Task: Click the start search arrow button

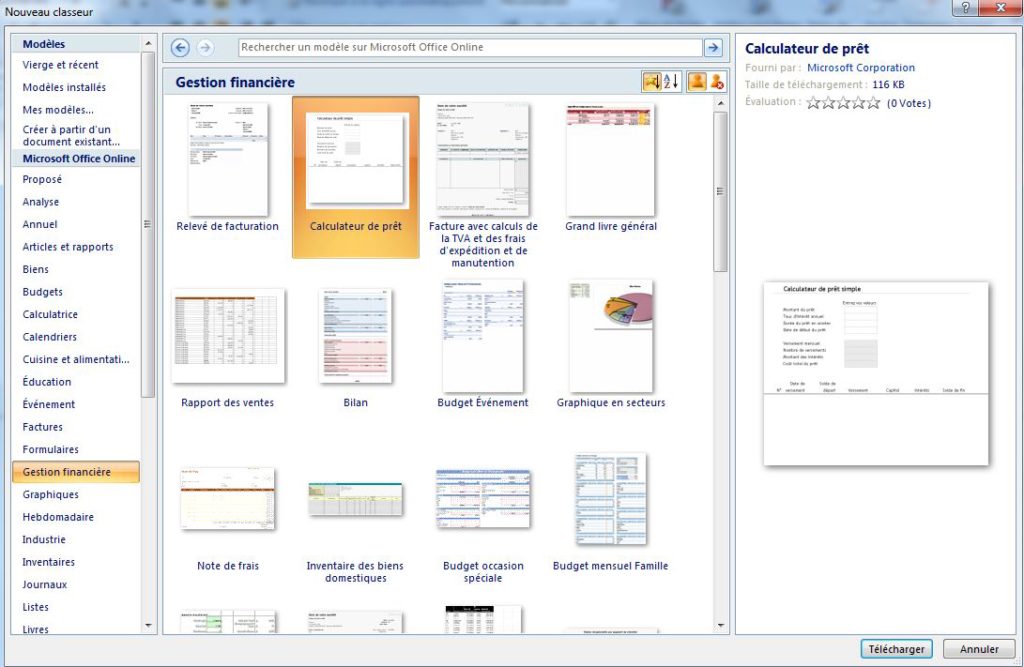Action: coord(713,47)
